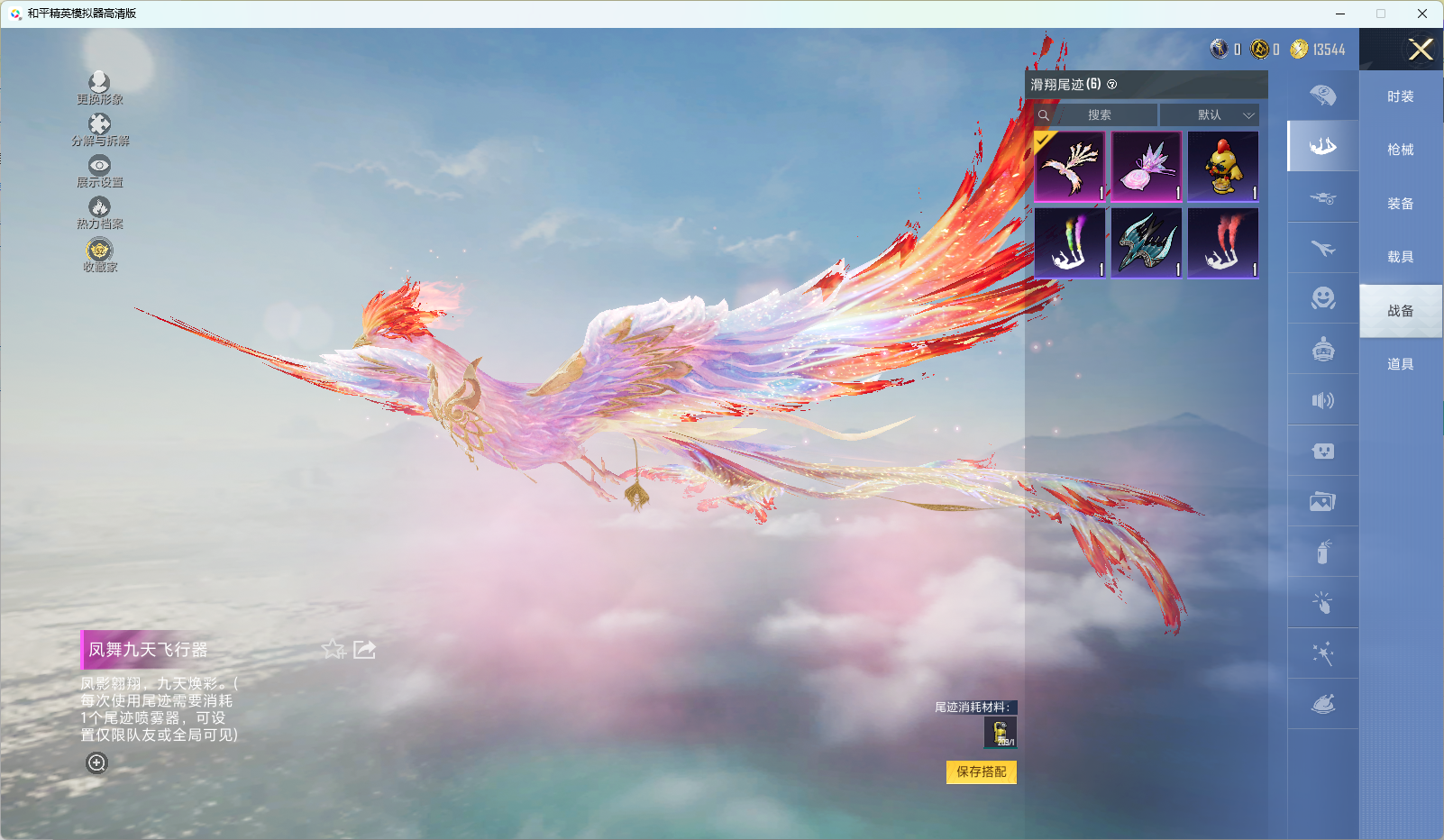The image size is (1444, 840).
Task: Open the magic wand sparkle category
Action: tap(1322, 653)
